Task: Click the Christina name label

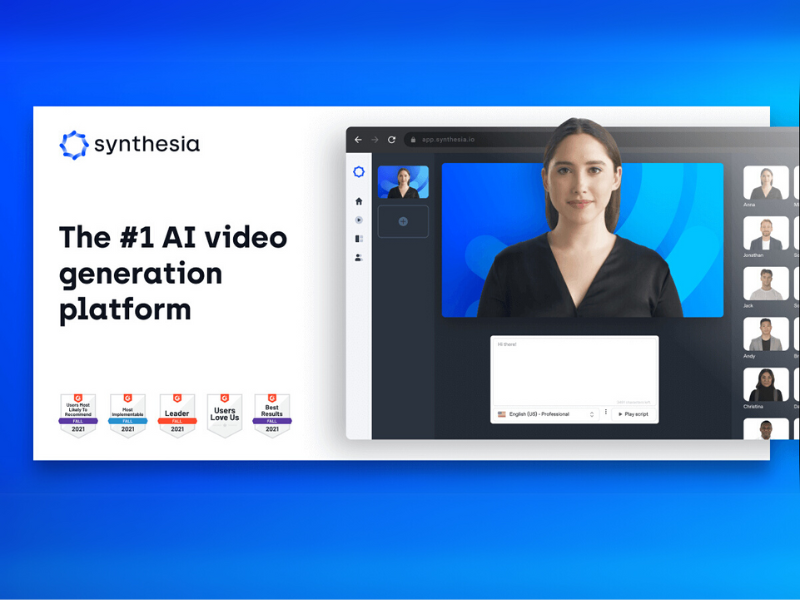Action: click(753, 407)
